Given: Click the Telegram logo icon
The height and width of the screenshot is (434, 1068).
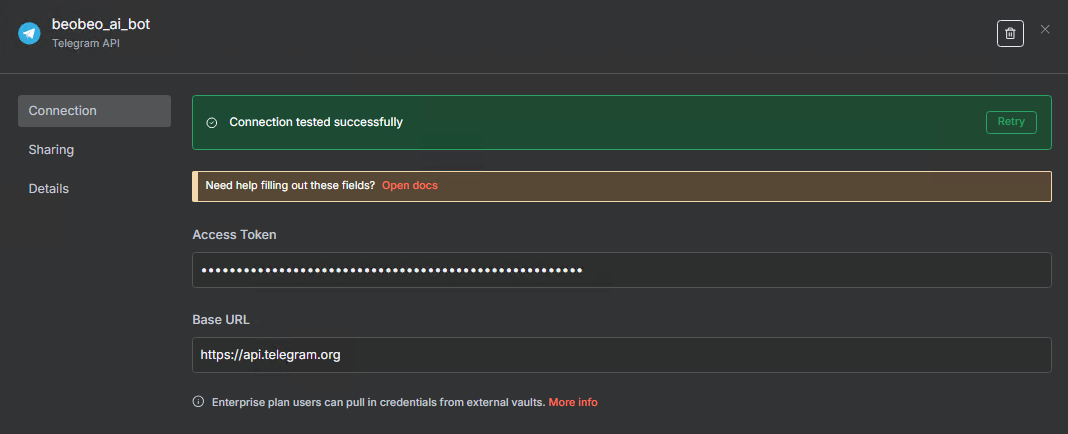Looking at the screenshot, I should click(x=29, y=33).
